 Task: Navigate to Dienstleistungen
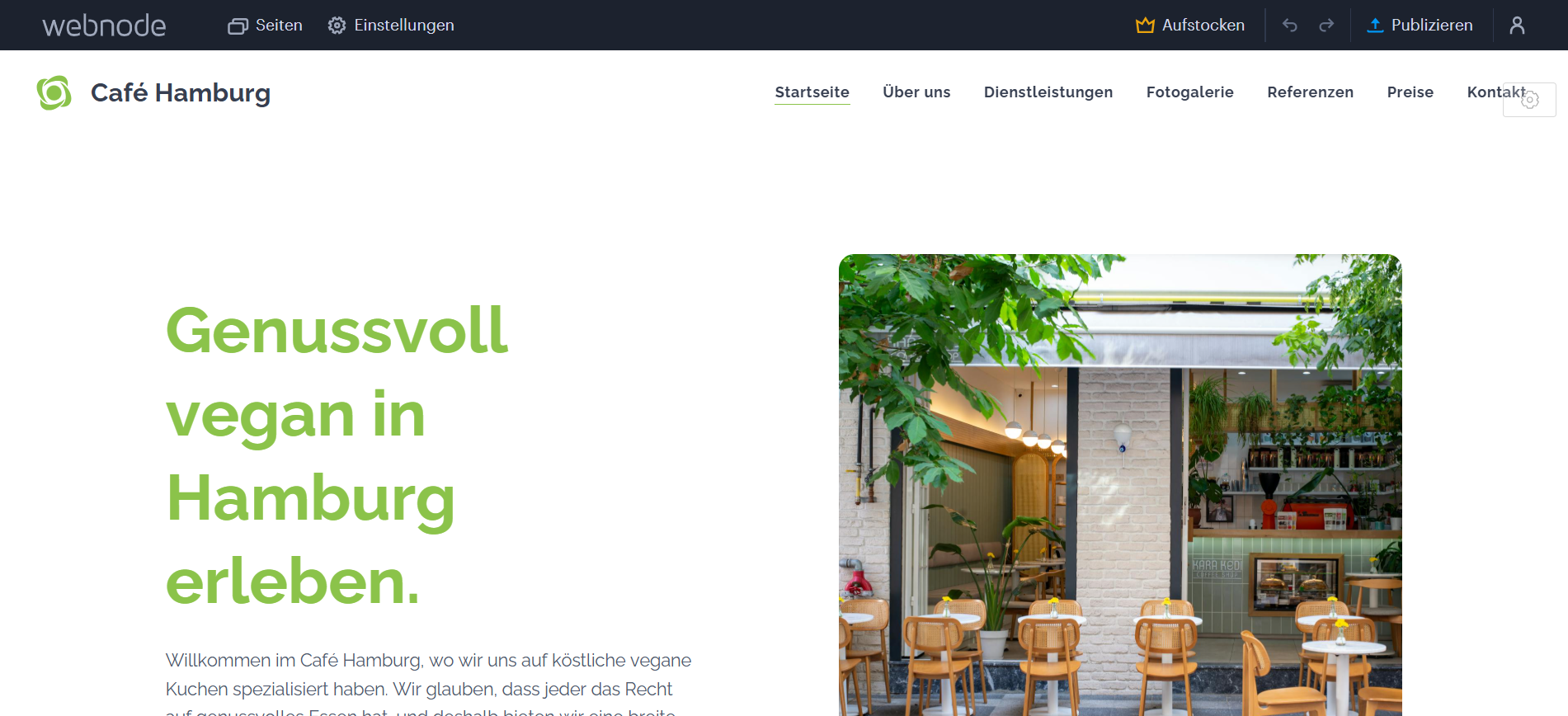[x=1048, y=92]
